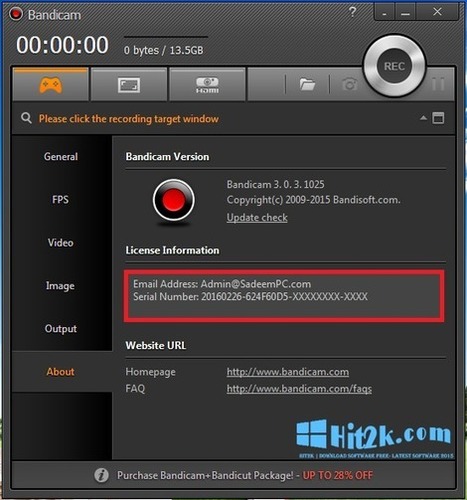Viewport: 467px width, 500px height.
Task: Click the Update check link
Action: [257, 218]
